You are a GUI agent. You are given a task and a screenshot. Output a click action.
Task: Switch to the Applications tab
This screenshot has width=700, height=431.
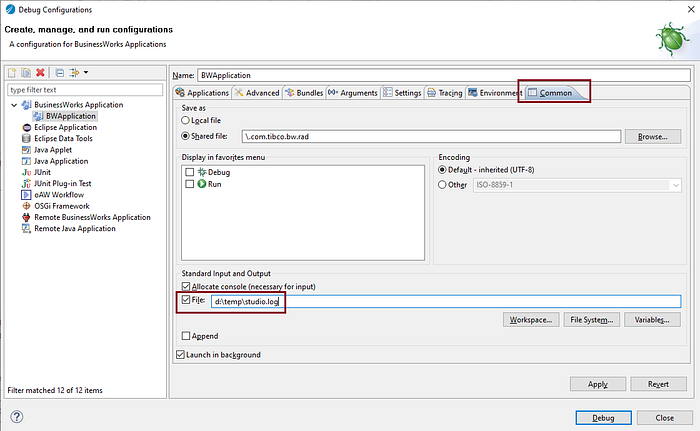pyautogui.click(x=202, y=93)
